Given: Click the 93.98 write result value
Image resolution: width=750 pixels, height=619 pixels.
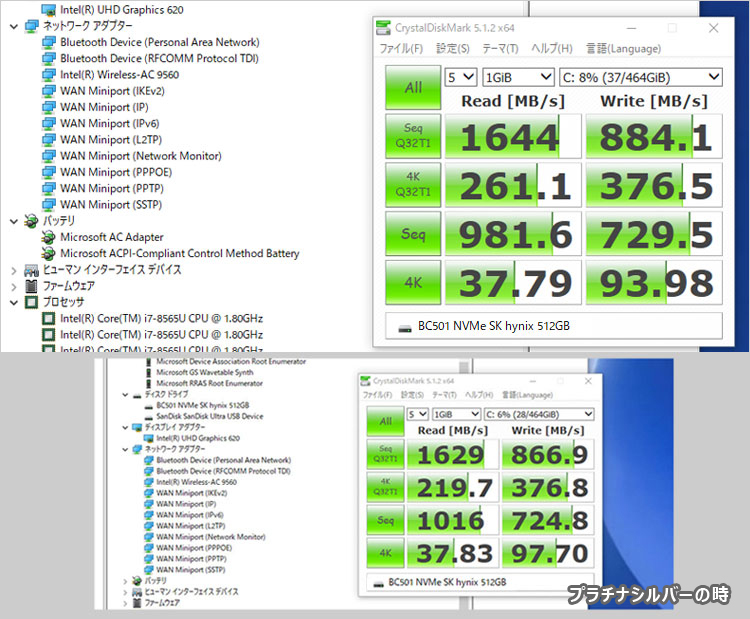Looking at the screenshot, I should tap(656, 282).
